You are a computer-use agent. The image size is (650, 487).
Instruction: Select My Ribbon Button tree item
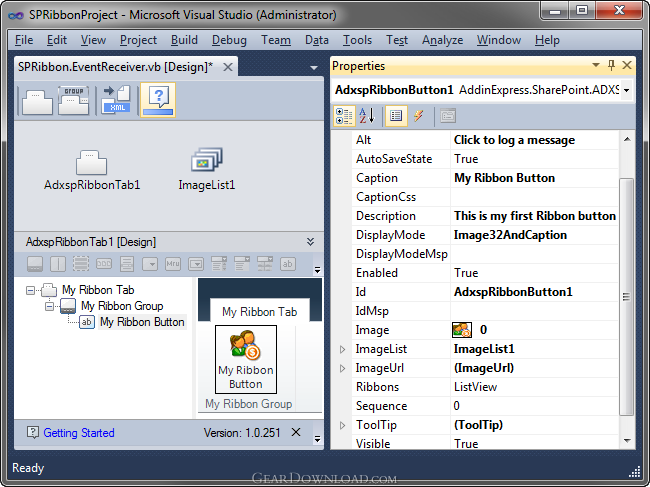[142, 322]
